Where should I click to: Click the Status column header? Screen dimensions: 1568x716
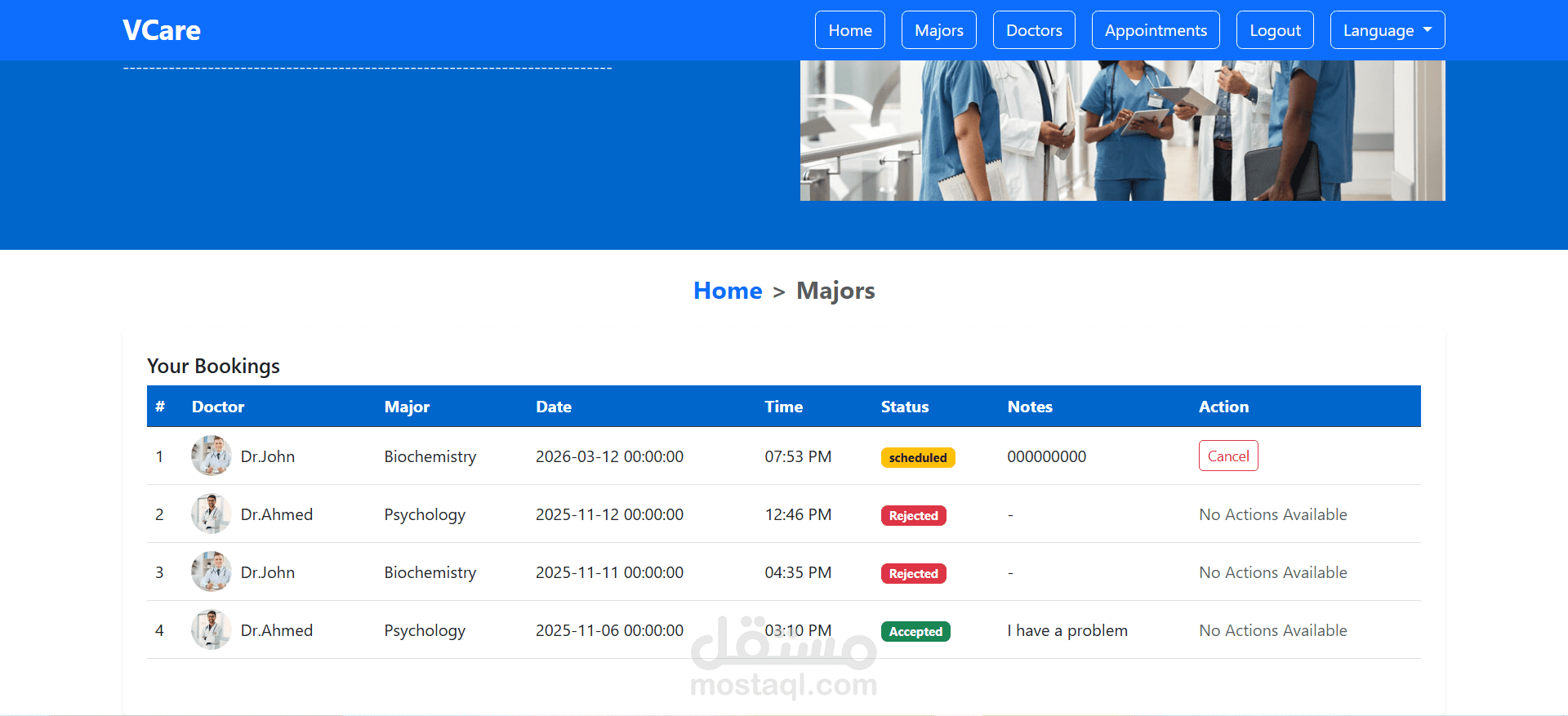[x=905, y=407]
